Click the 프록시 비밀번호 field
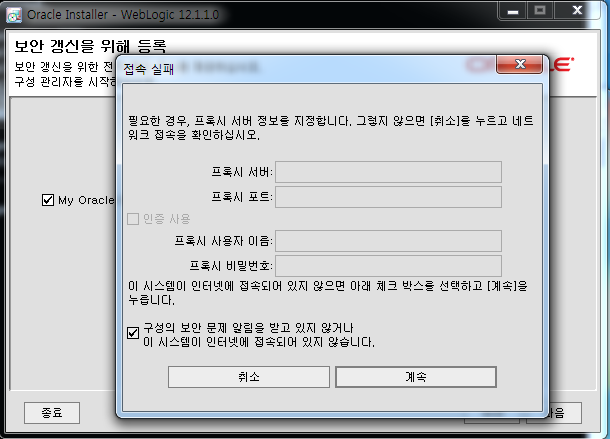Viewport: 610px width, 439px height. pyautogui.click(x=388, y=266)
